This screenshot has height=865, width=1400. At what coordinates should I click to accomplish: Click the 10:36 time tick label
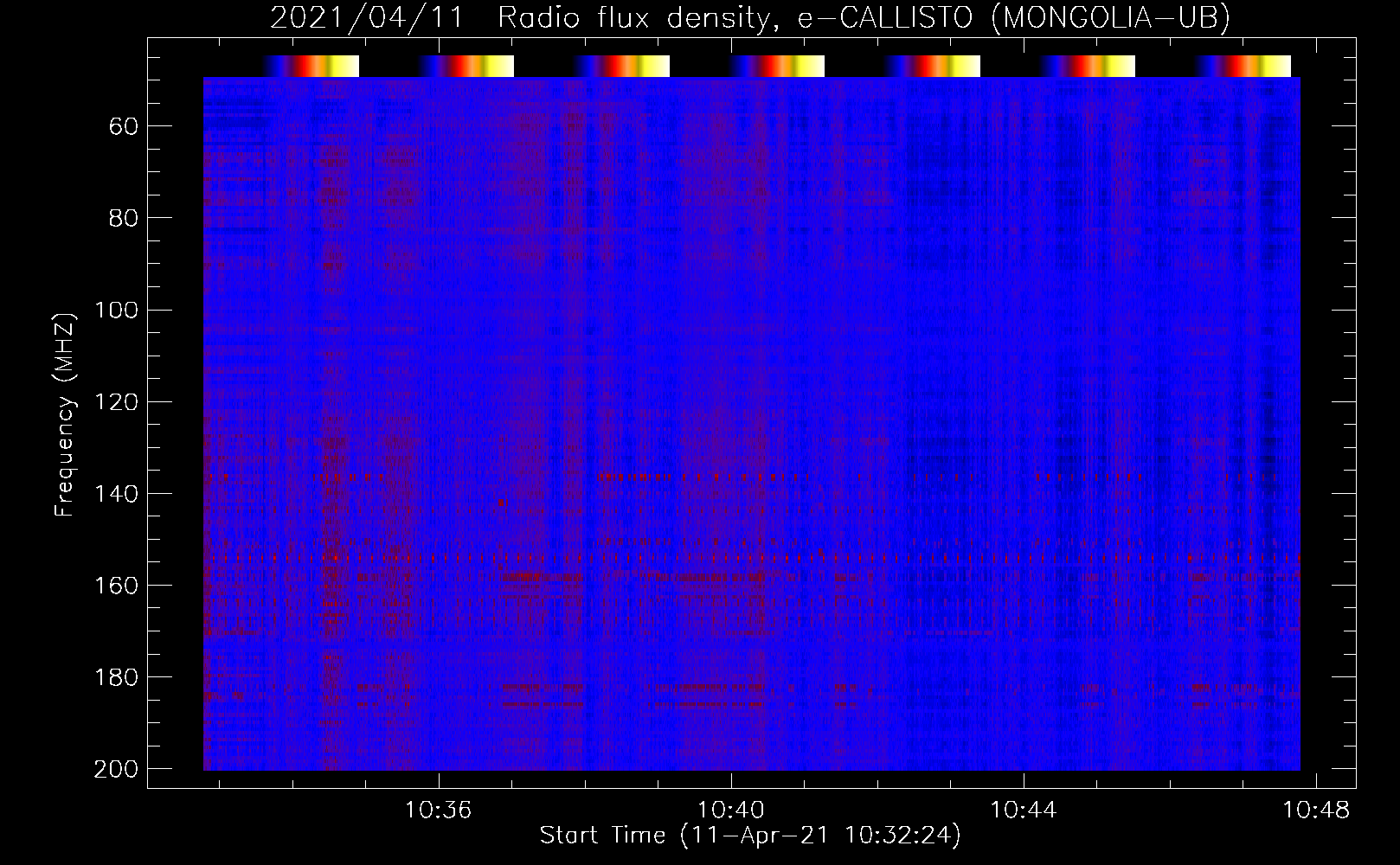point(439,811)
